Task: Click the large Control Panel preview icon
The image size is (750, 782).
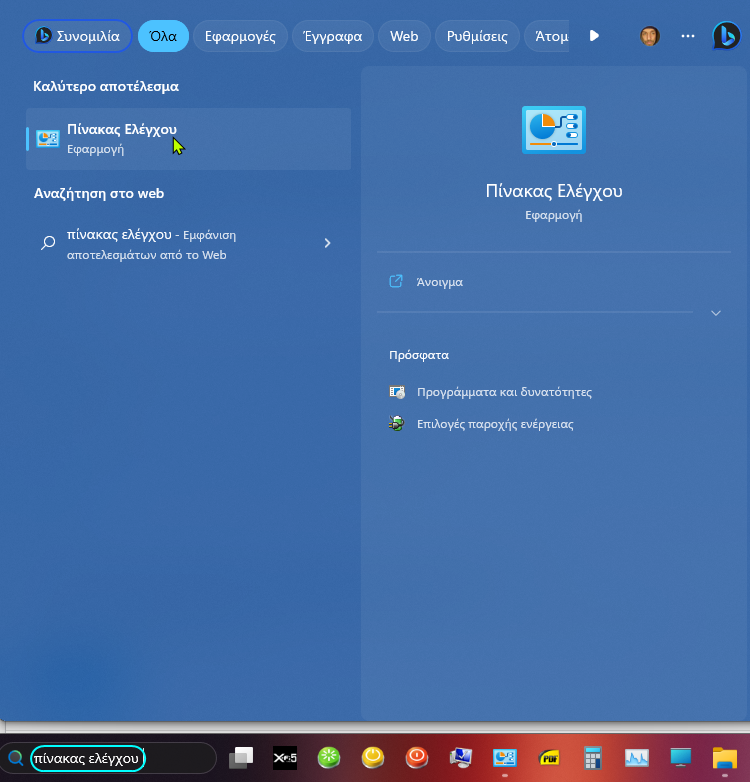Action: pos(554,130)
